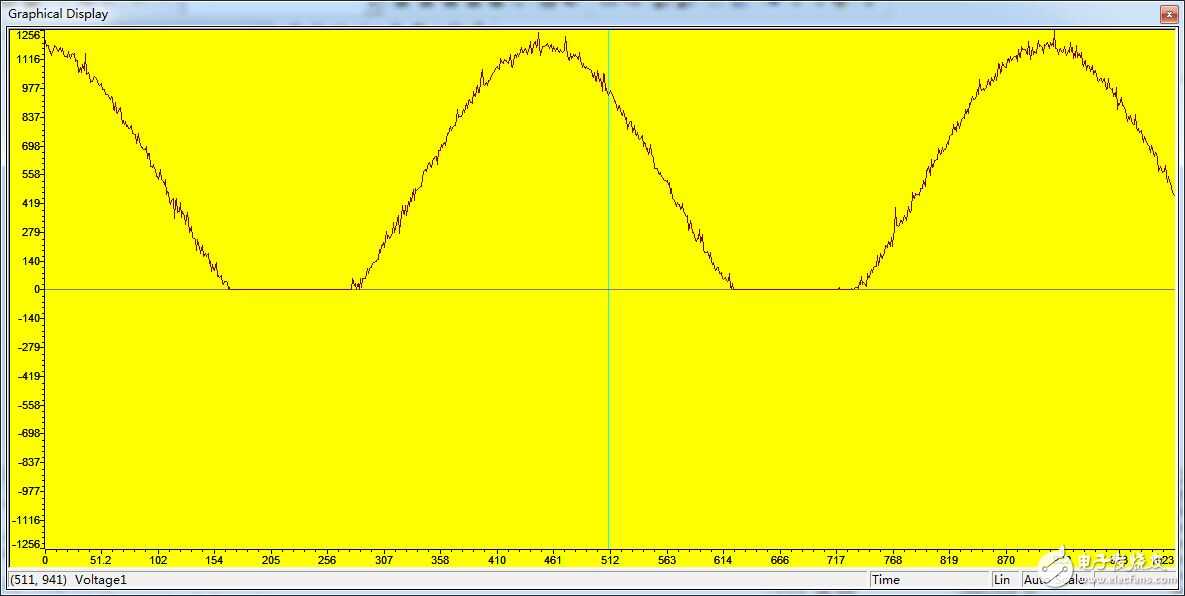1185x596 pixels.
Task: Click the 'Lin' scale status field
Action: pyautogui.click(x=1004, y=579)
